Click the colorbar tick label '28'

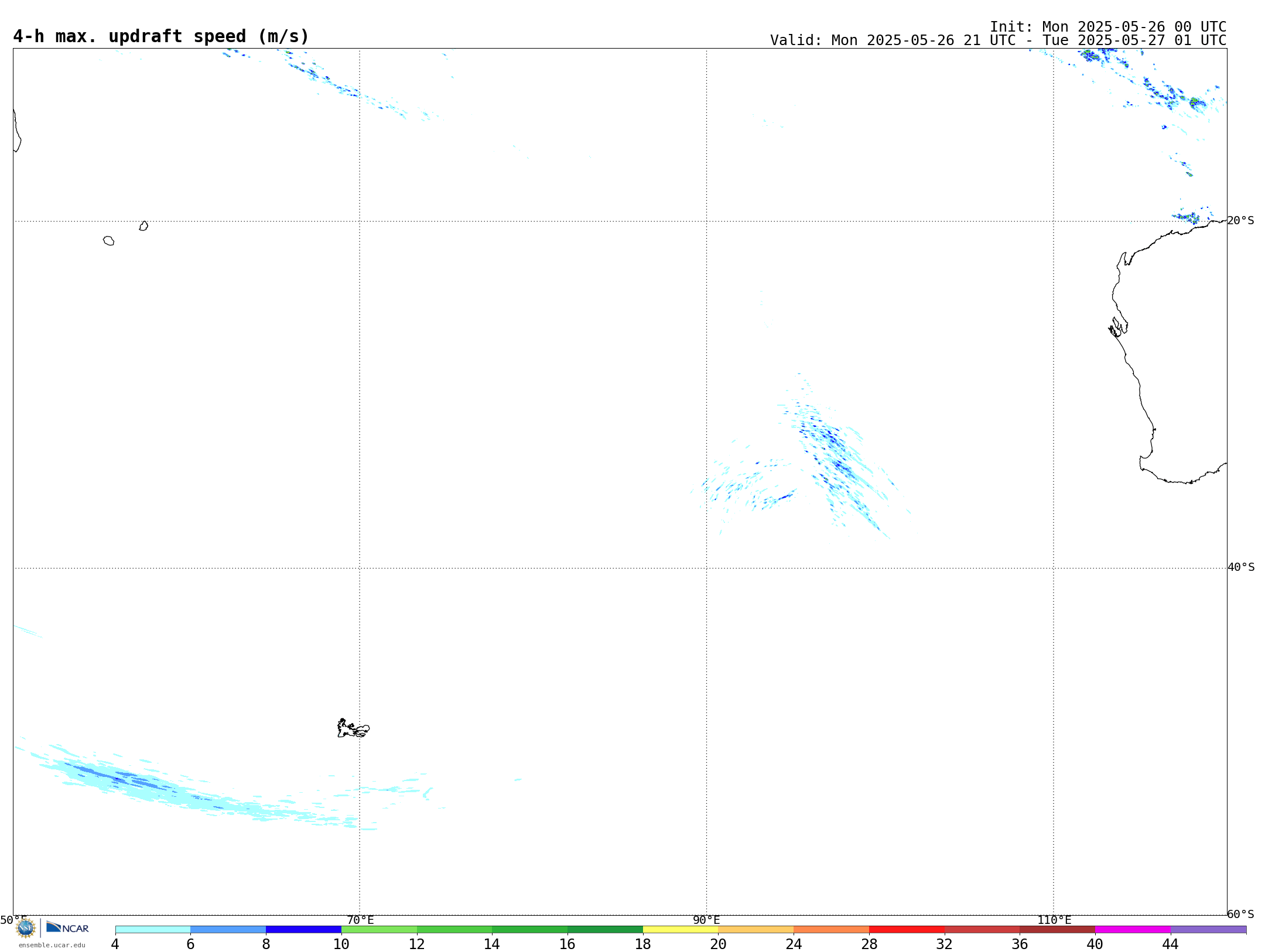(x=869, y=944)
